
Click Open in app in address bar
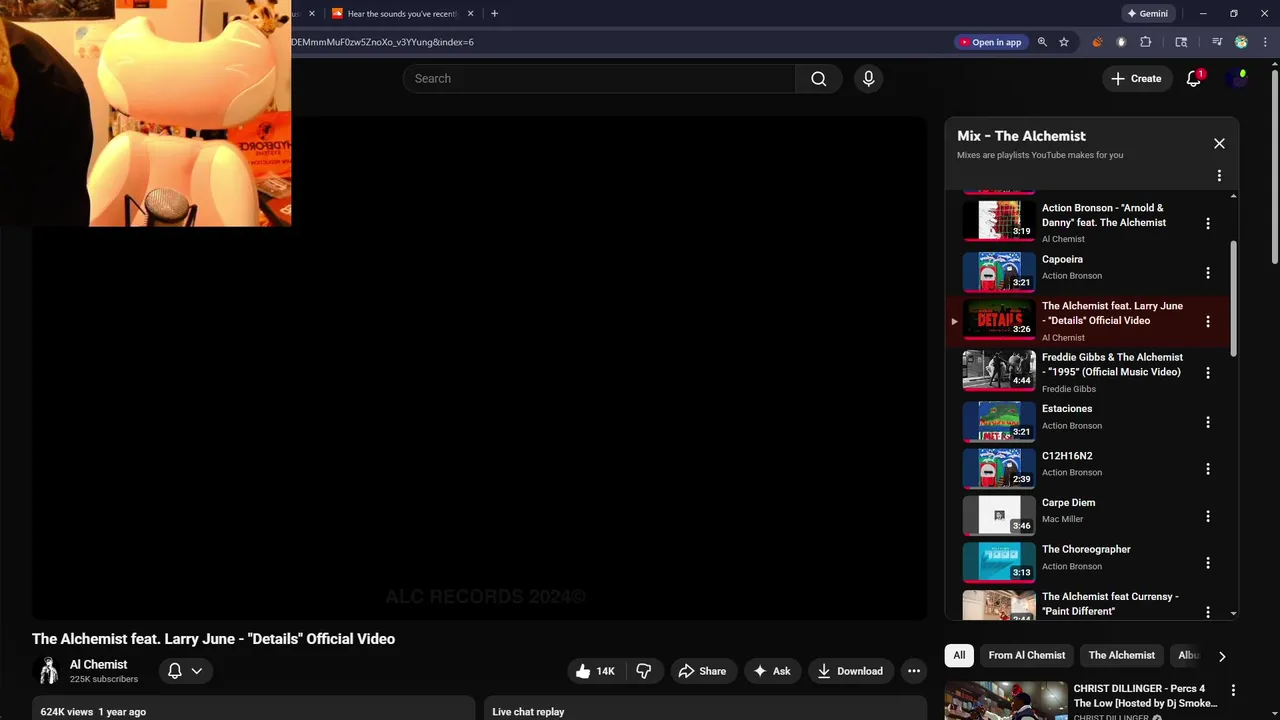click(990, 42)
